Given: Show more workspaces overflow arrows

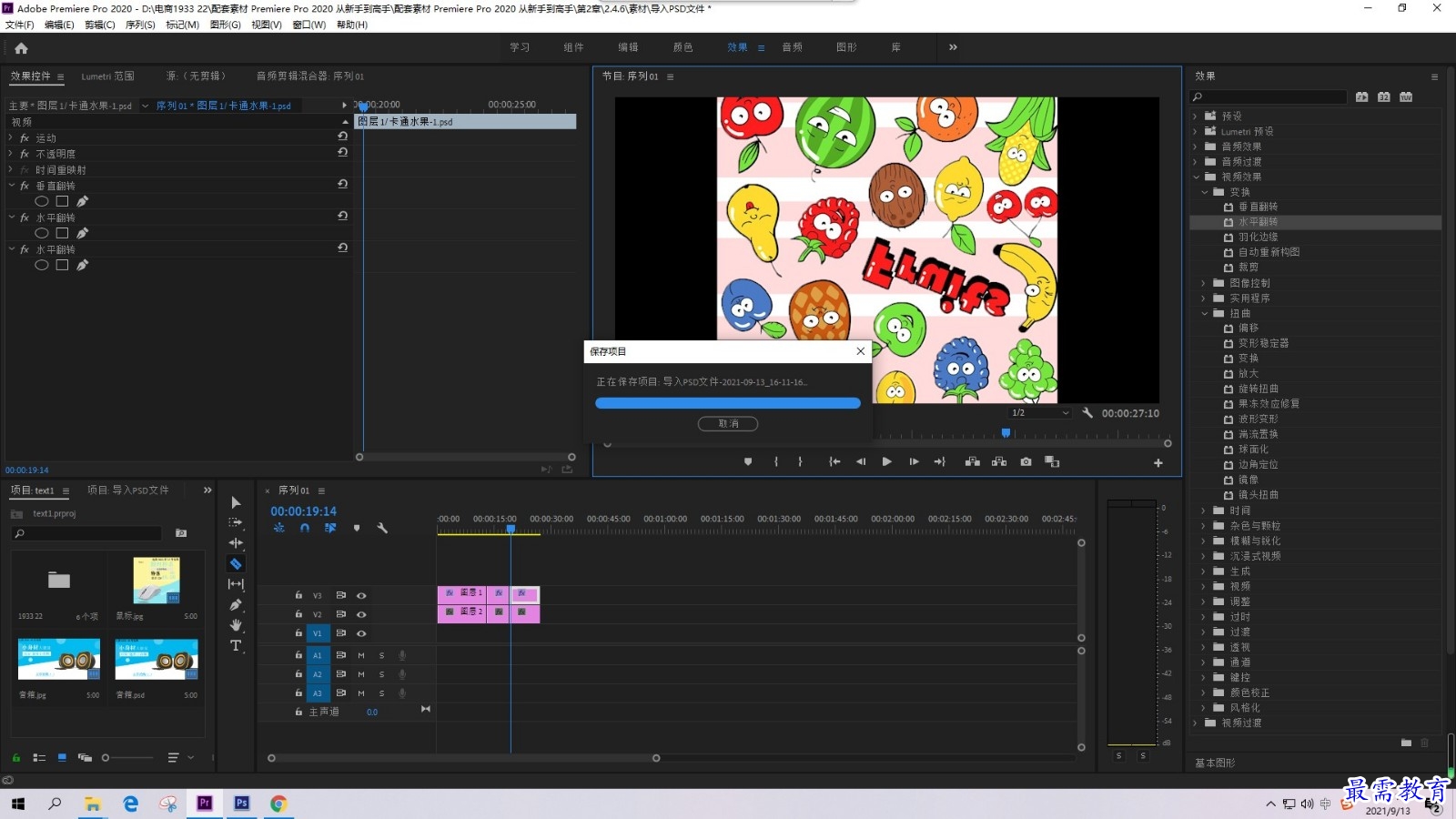Looking at the screenshot, I should (953, 47).
